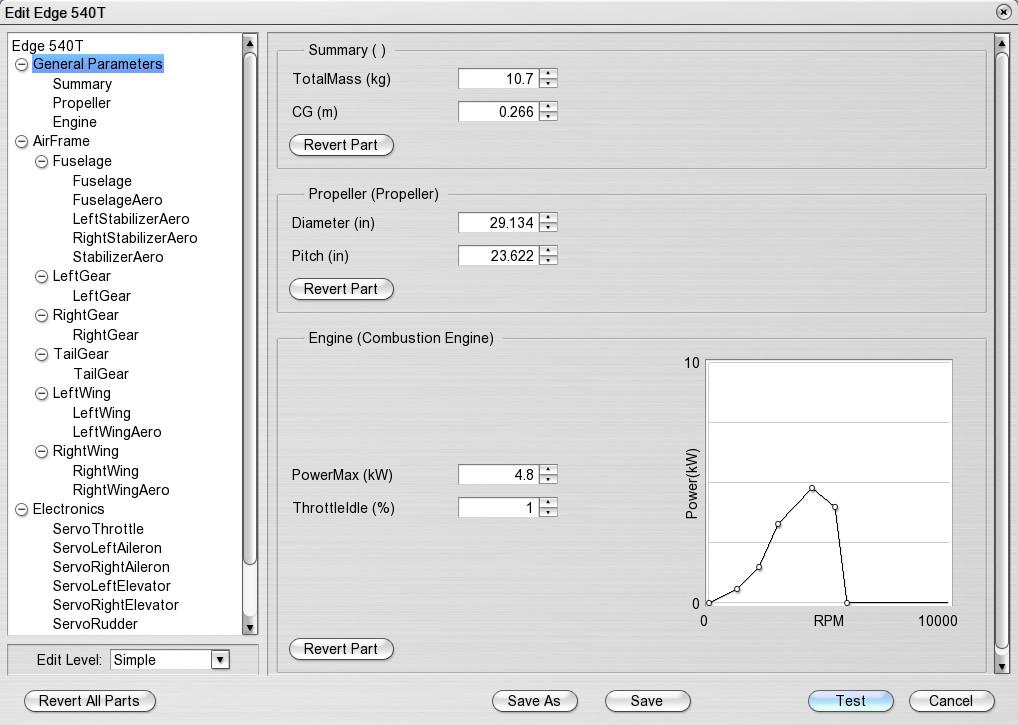Collapse the AirFrame tree node
The width and height of the screenshot is (1018, 725).
21,142
